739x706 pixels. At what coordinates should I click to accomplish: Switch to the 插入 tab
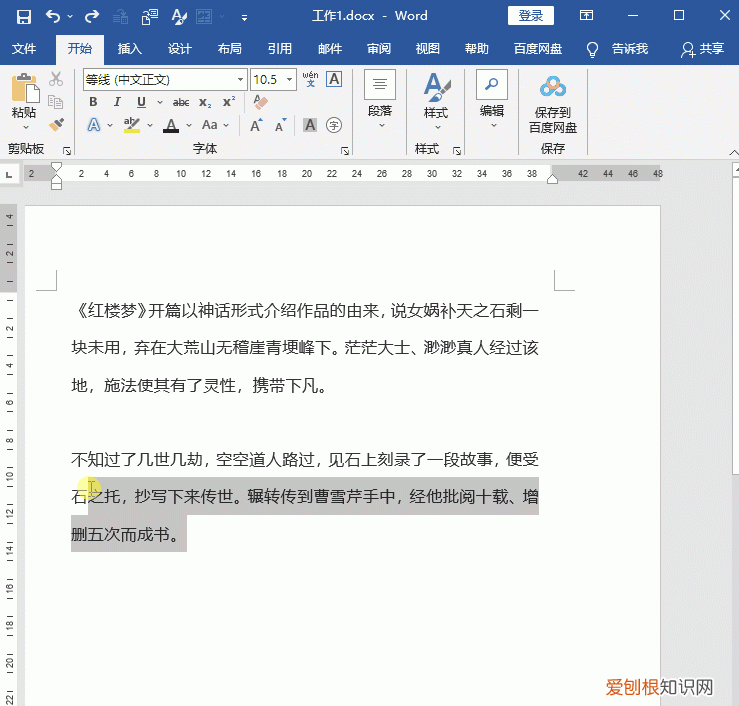[x=130, y=49]
